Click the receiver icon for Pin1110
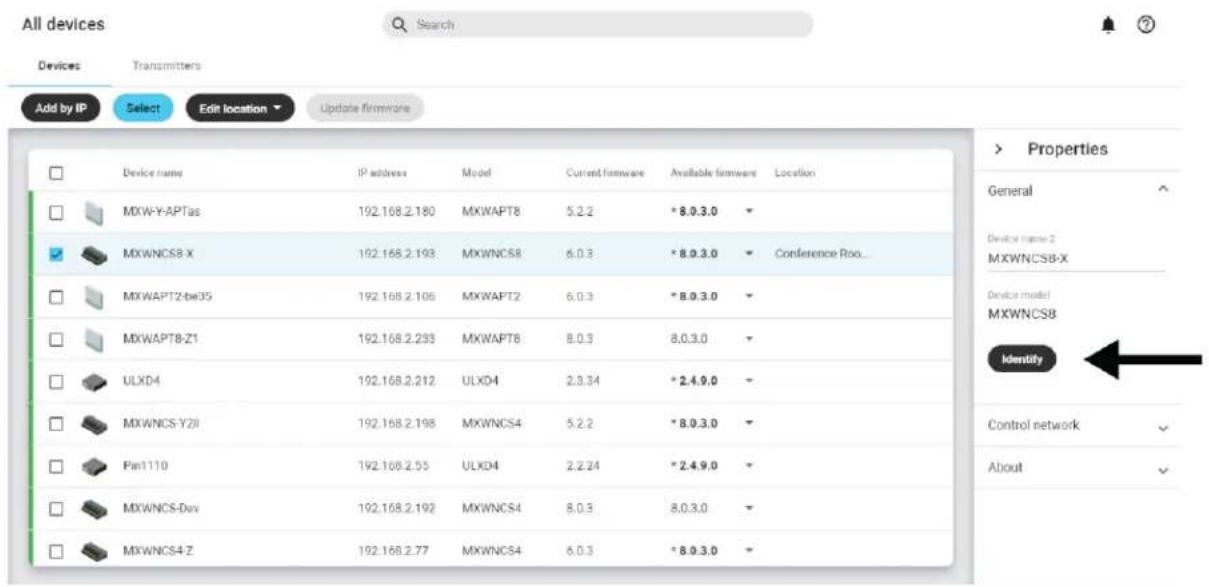Image resolution: width=1209 pixels, height=587 pixels. [93, 466]
